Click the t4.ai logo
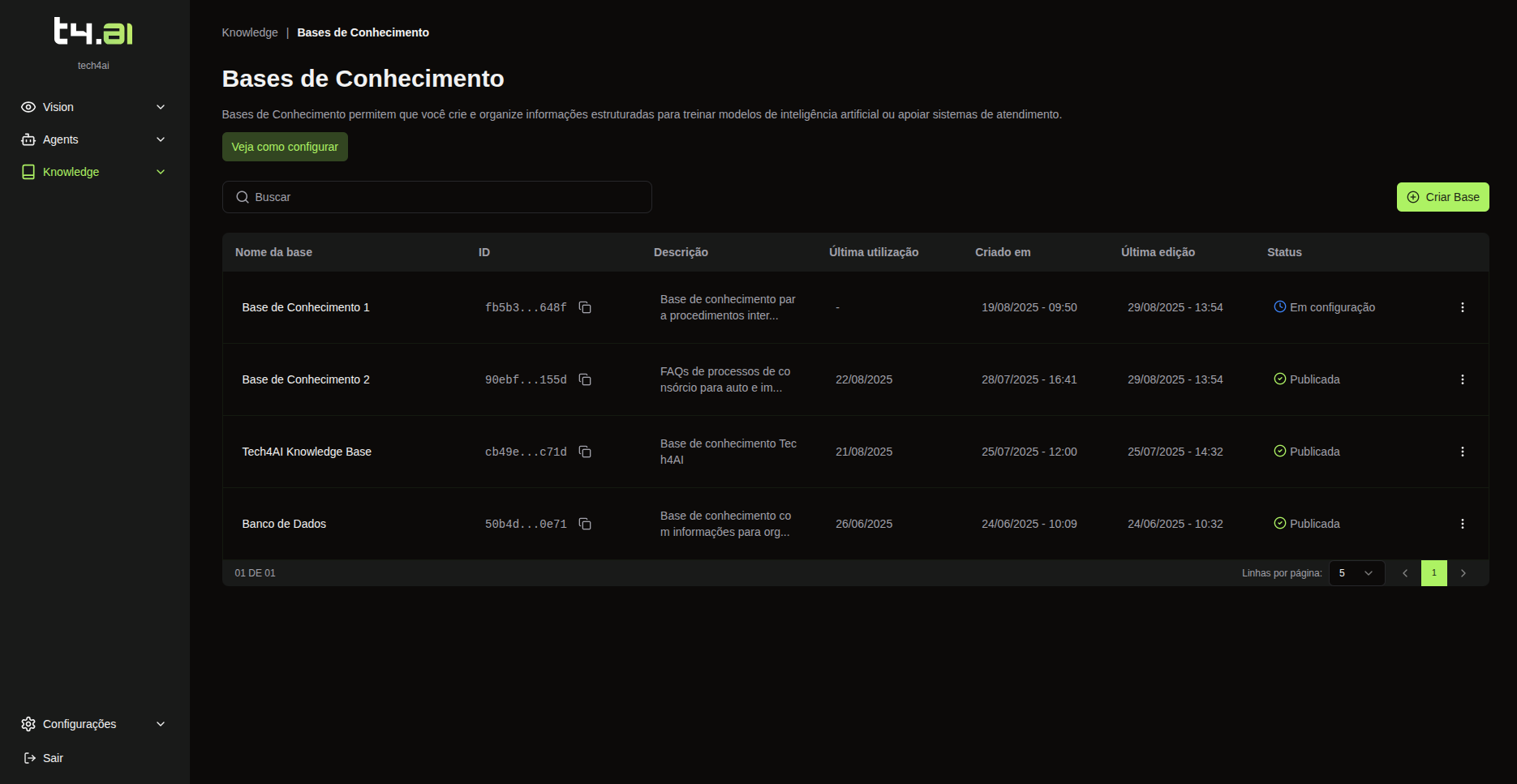The width and height of the screenshot is (1517, 784). (93, 32)
